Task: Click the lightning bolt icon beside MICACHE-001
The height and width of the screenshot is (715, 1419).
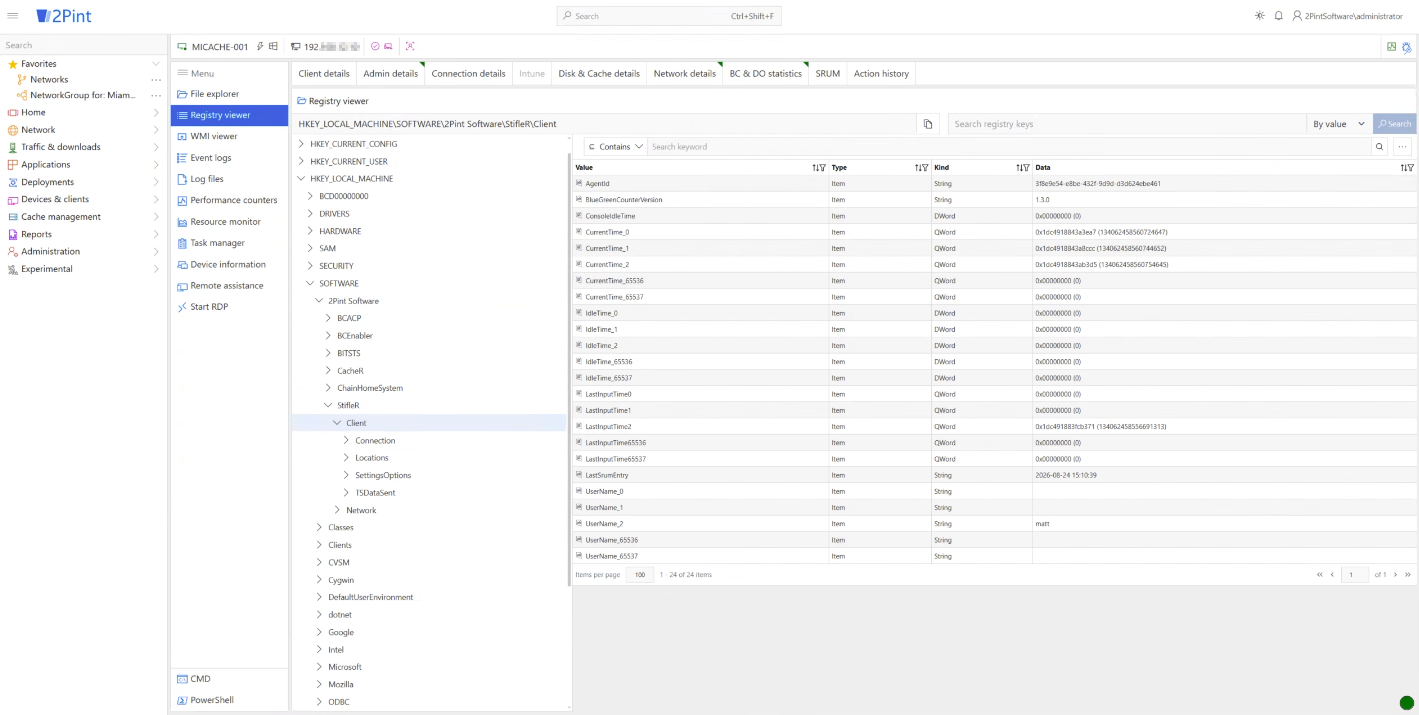Action: [x=260, y=46]
